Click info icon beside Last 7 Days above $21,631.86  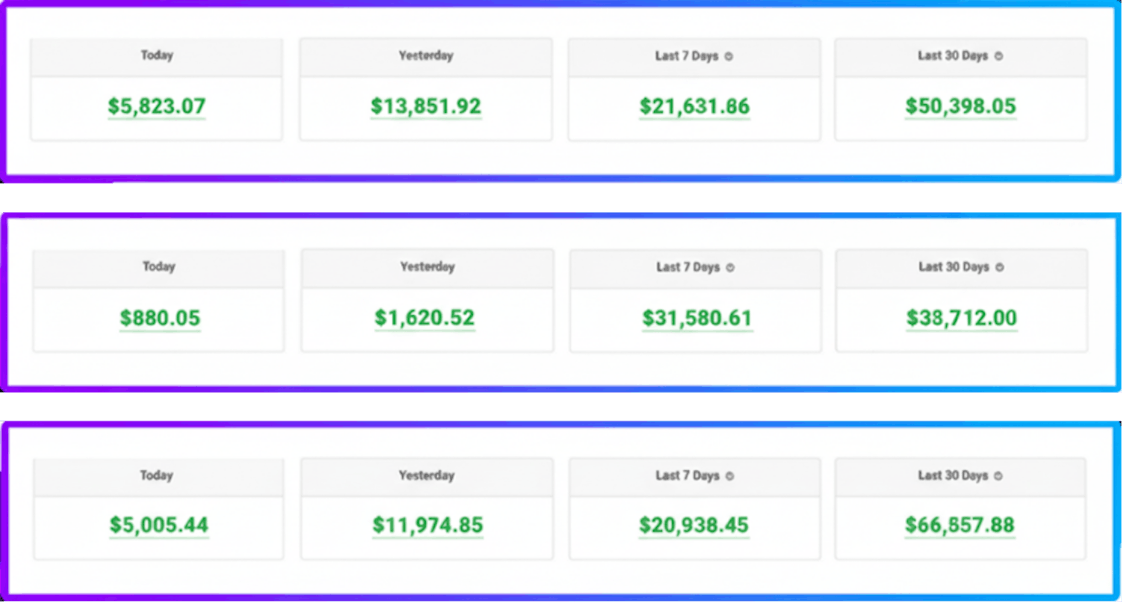(x=729, y=57)
